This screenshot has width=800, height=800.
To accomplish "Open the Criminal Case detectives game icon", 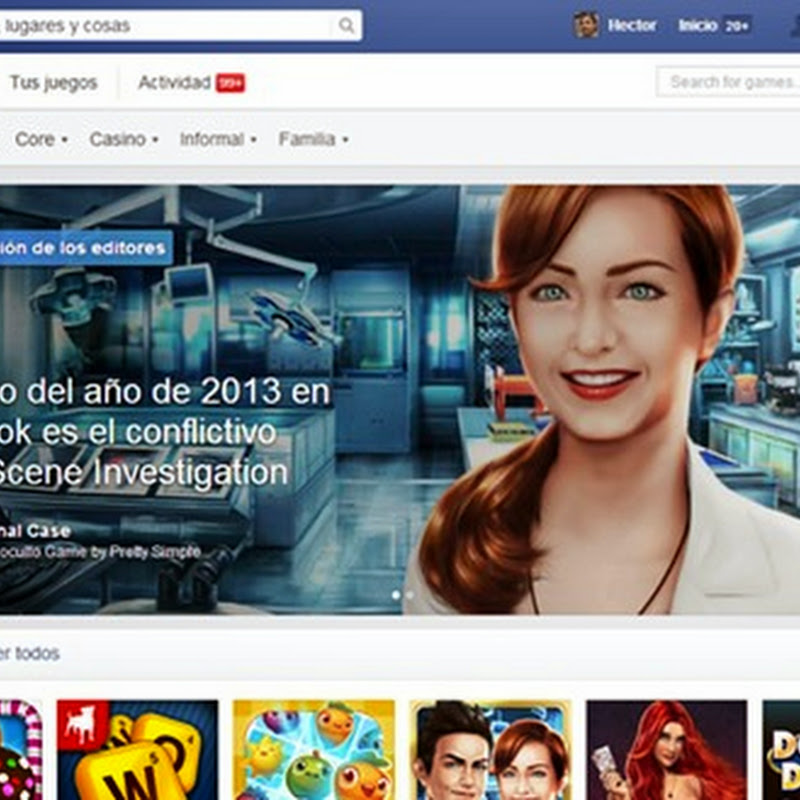I will (x=490, y=750).
